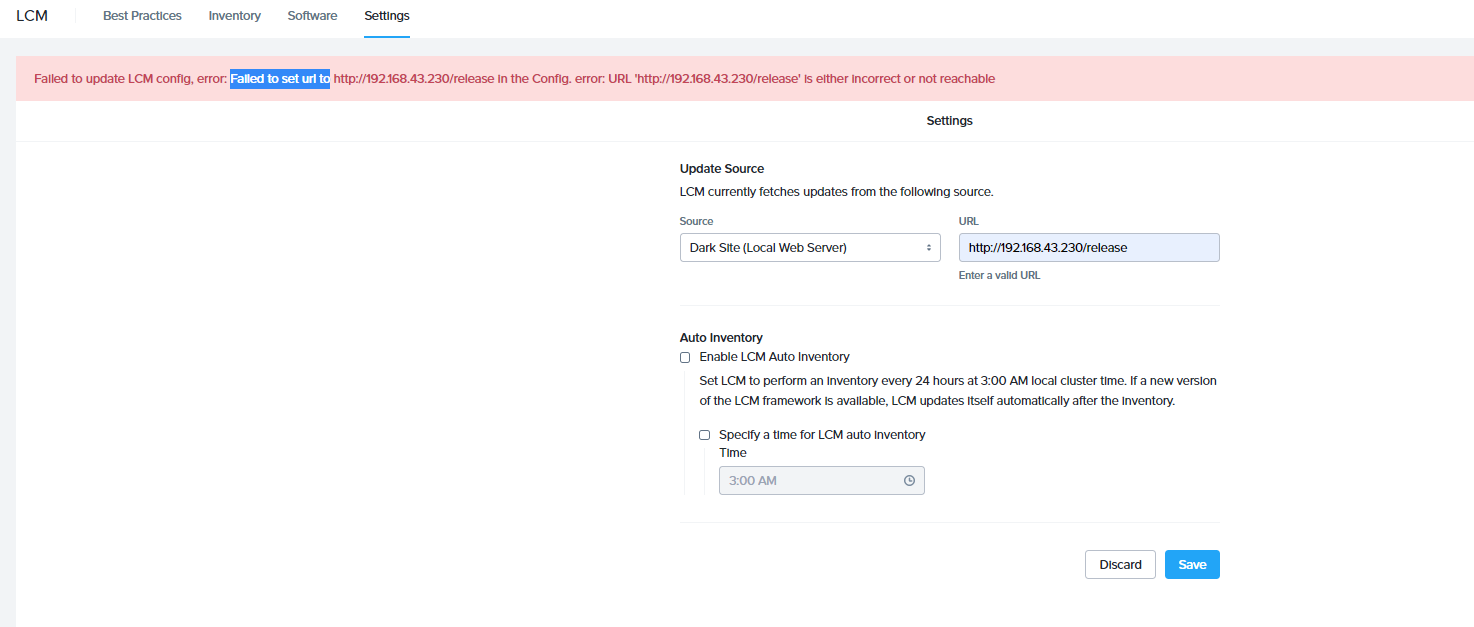This screenshot has height=627, width=1474.
Task: Click the 'Source' field label
Action: pos(697,221)
